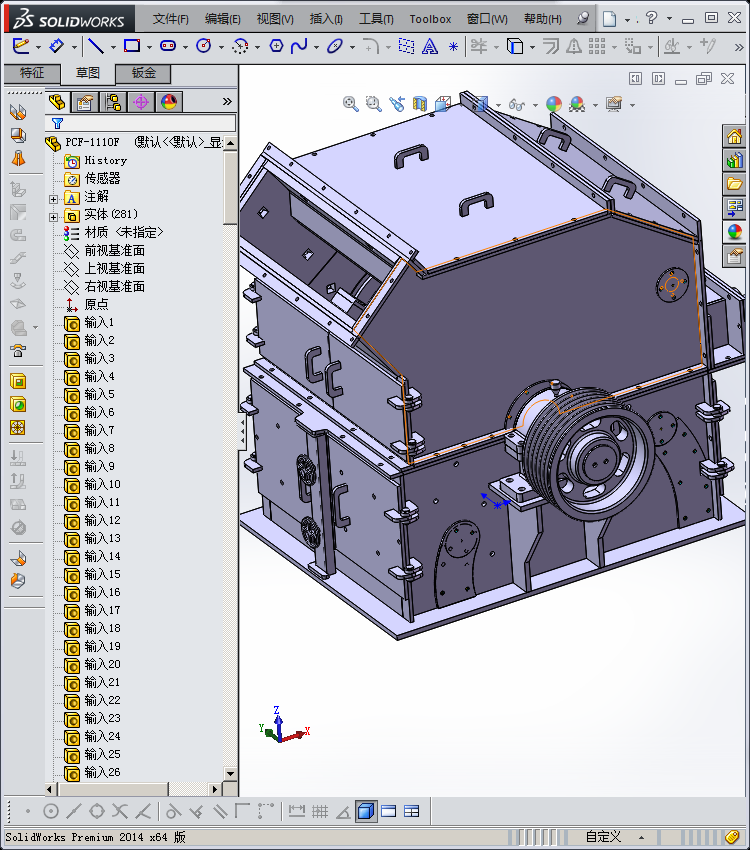Toggle the concentric snap circle icon
This screenshot has width=750, height=850.
50,812
